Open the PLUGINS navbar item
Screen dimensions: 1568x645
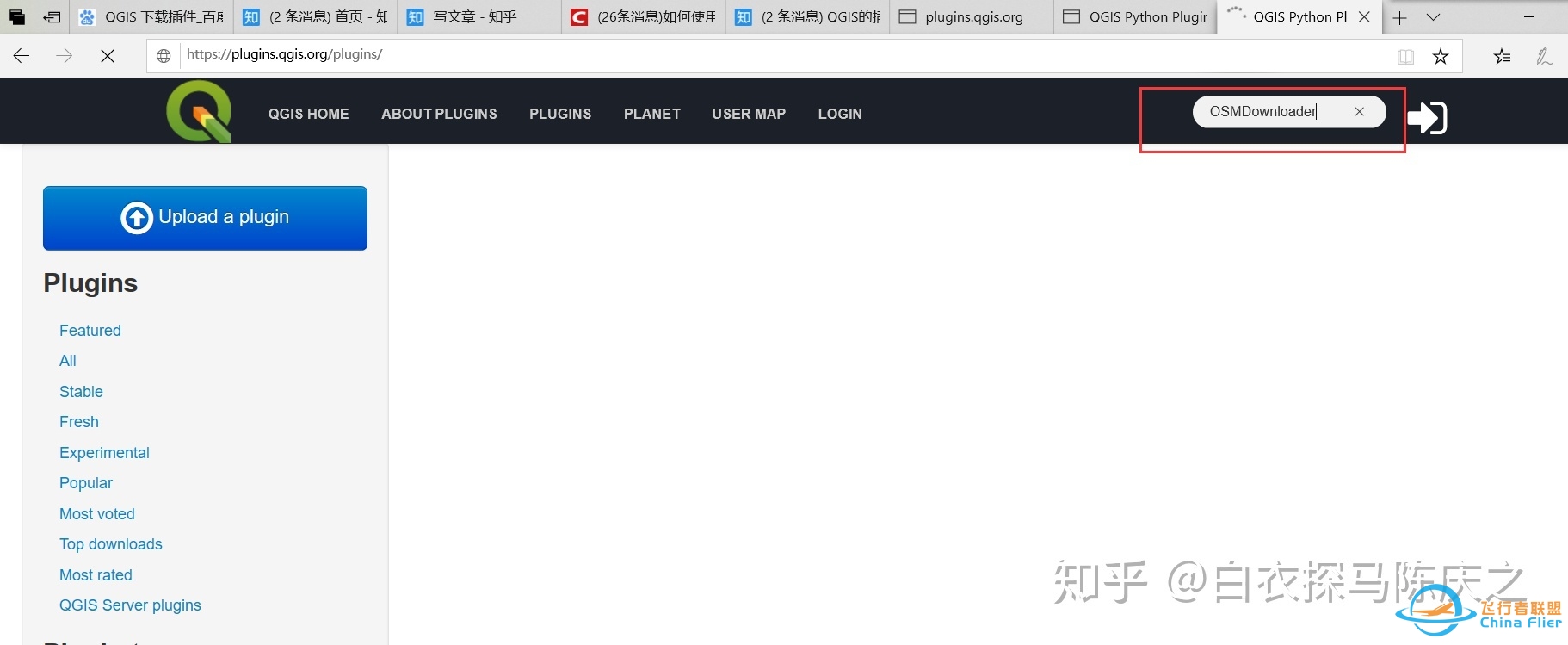(560, 114)
